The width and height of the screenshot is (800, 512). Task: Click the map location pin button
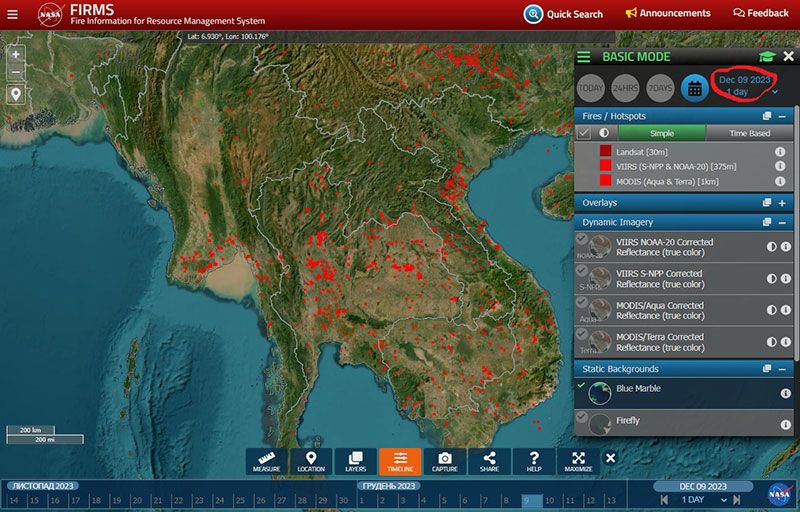pyautogui.click(x=16, y=94)
